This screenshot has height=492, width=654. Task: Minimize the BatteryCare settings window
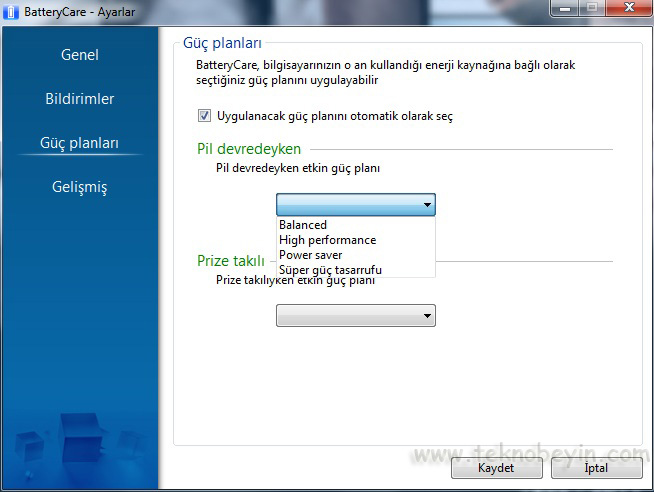pyautogui.click(x=565, y=8)
